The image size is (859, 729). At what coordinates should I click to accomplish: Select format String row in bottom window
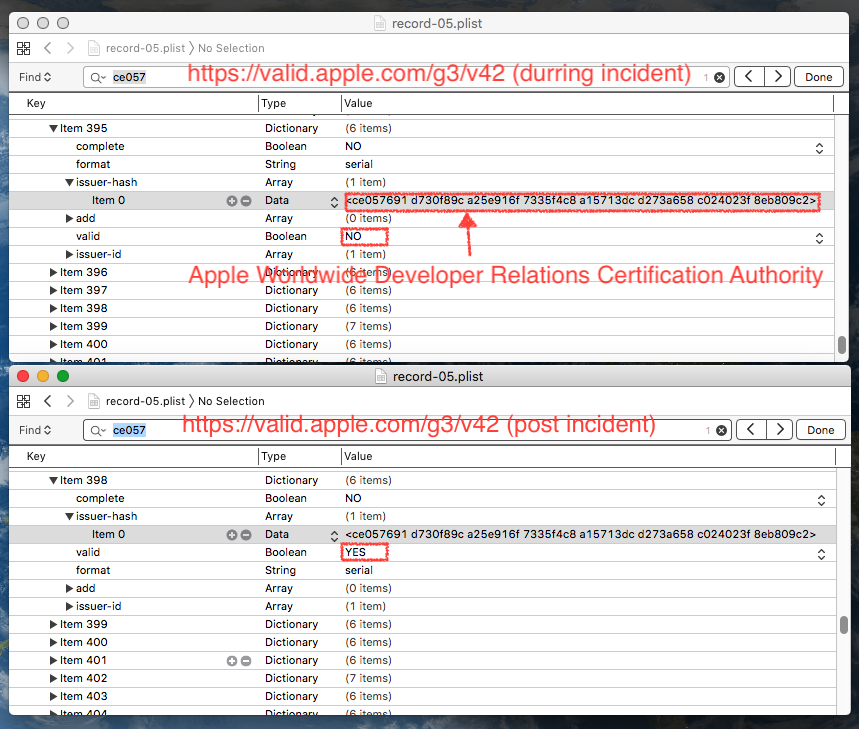click(x=422, y=570)
